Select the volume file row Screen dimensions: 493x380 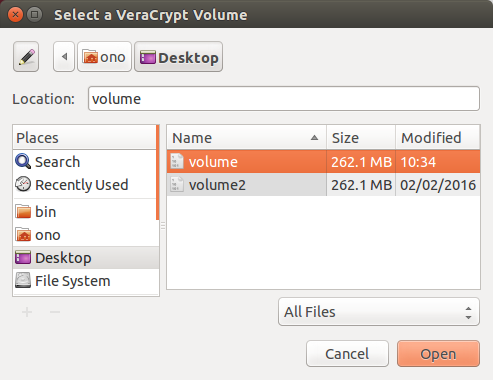[x=323, y=162]
